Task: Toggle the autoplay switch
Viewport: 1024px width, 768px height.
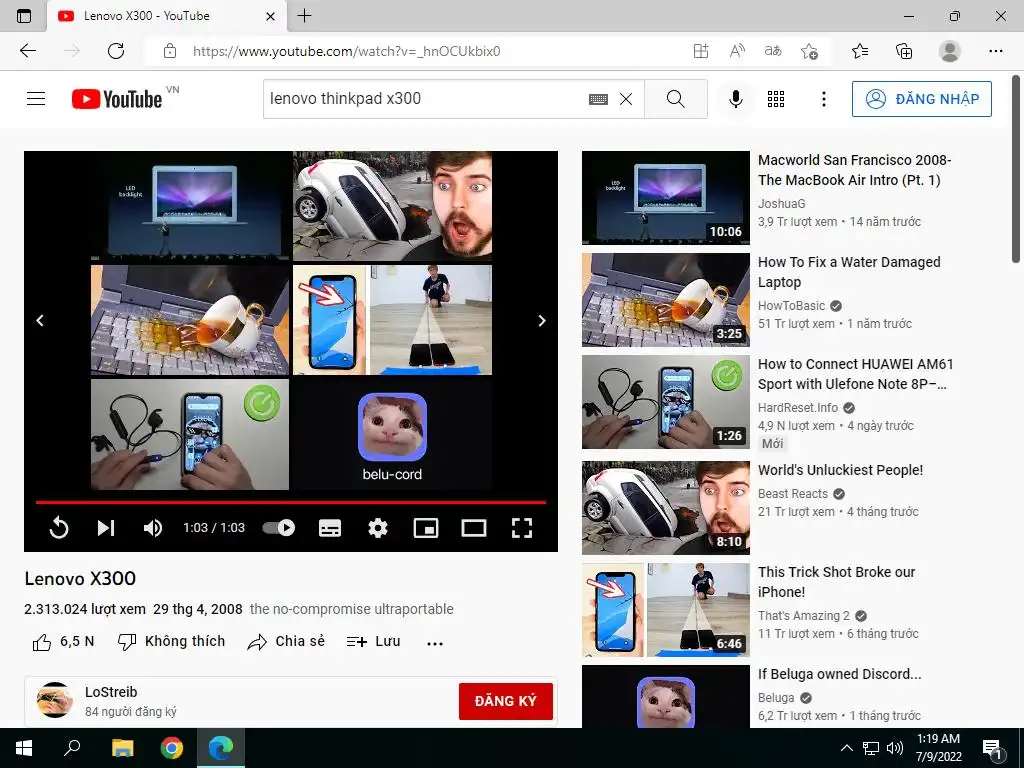Action: [279, 528]
